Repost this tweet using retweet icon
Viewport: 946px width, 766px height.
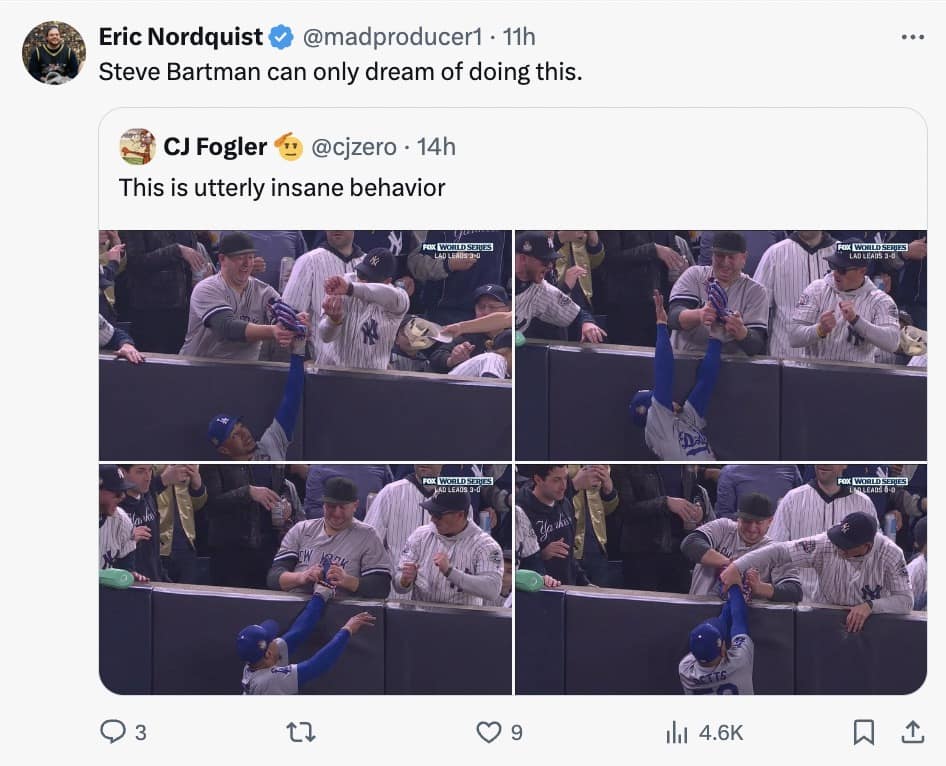(x=301, y=733)
